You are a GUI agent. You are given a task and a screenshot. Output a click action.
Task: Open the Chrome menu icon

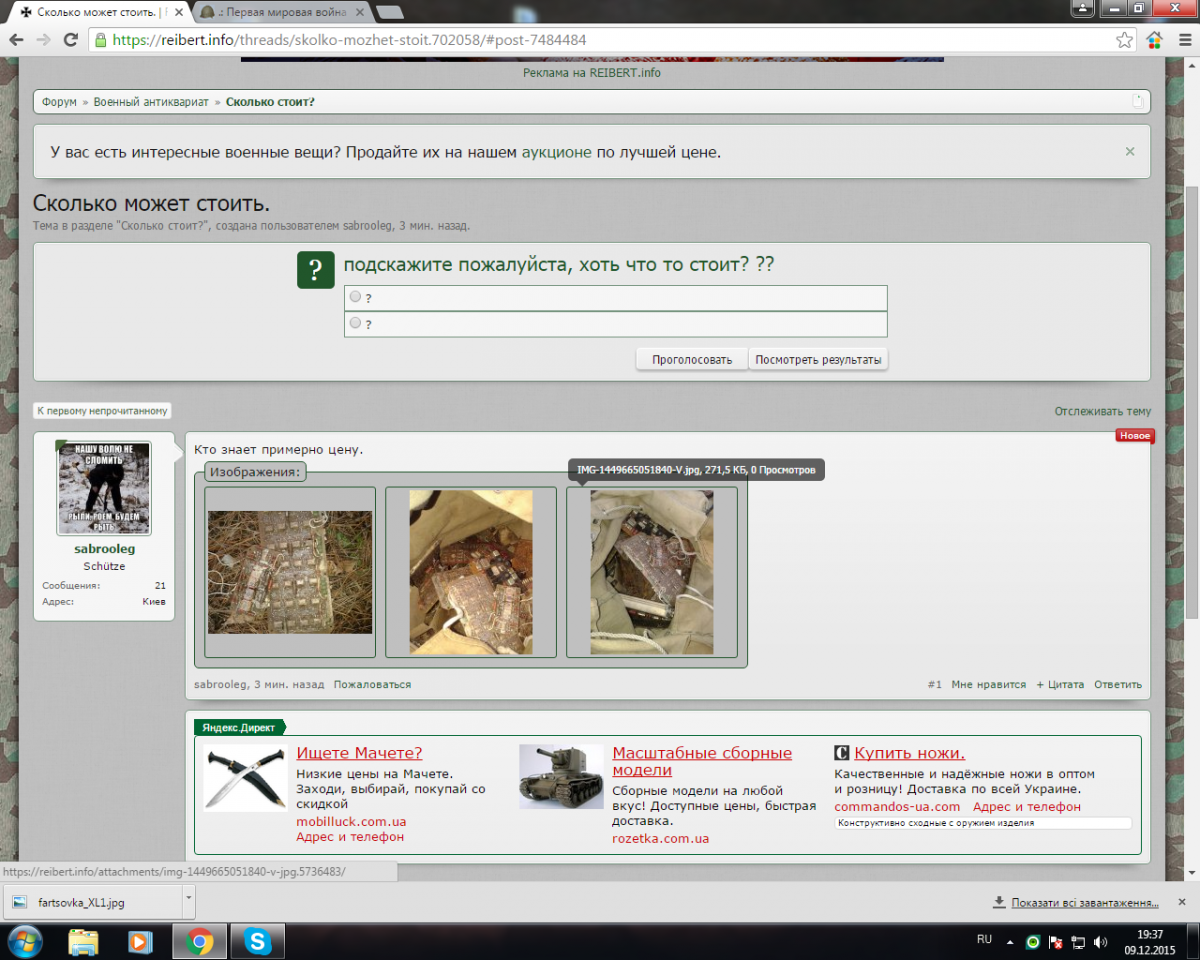click(x=1182, y=40)
